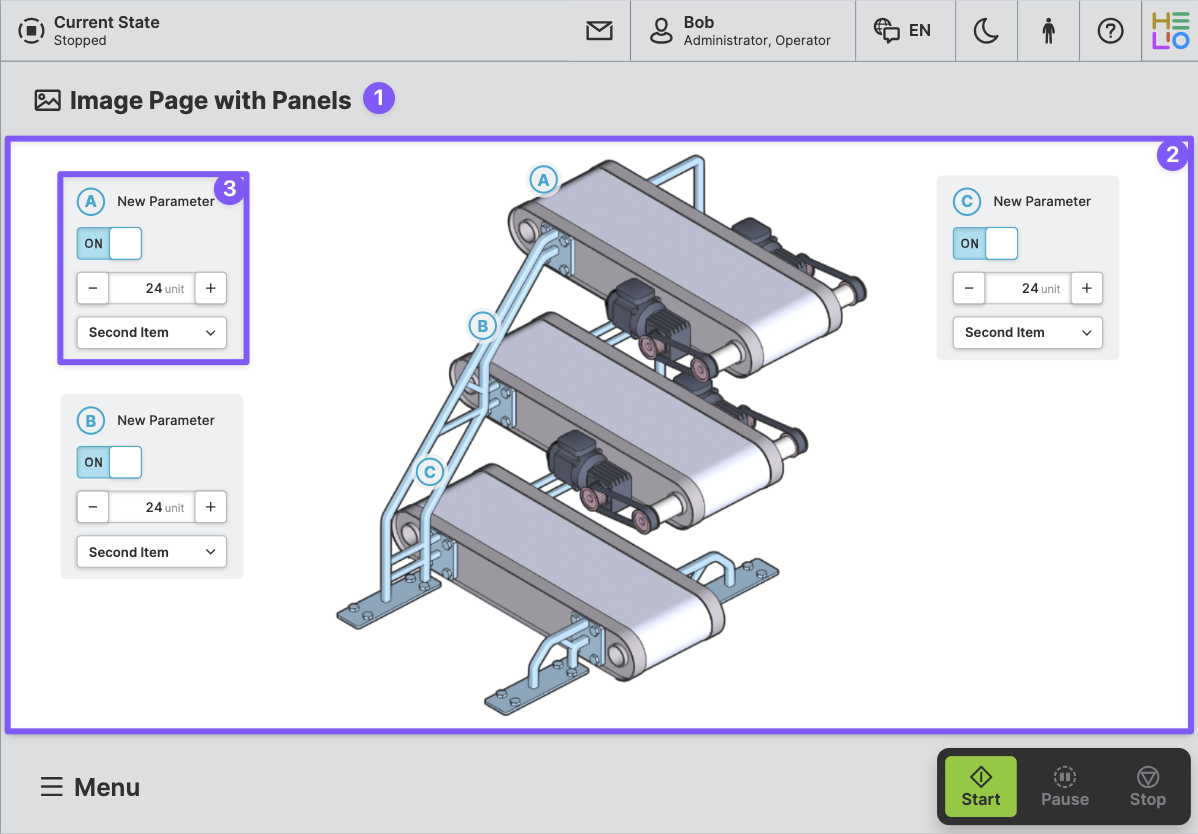Open the accessibility person icon
The width and height of the screenshot is (1198, 834).
coord(1048,31)
